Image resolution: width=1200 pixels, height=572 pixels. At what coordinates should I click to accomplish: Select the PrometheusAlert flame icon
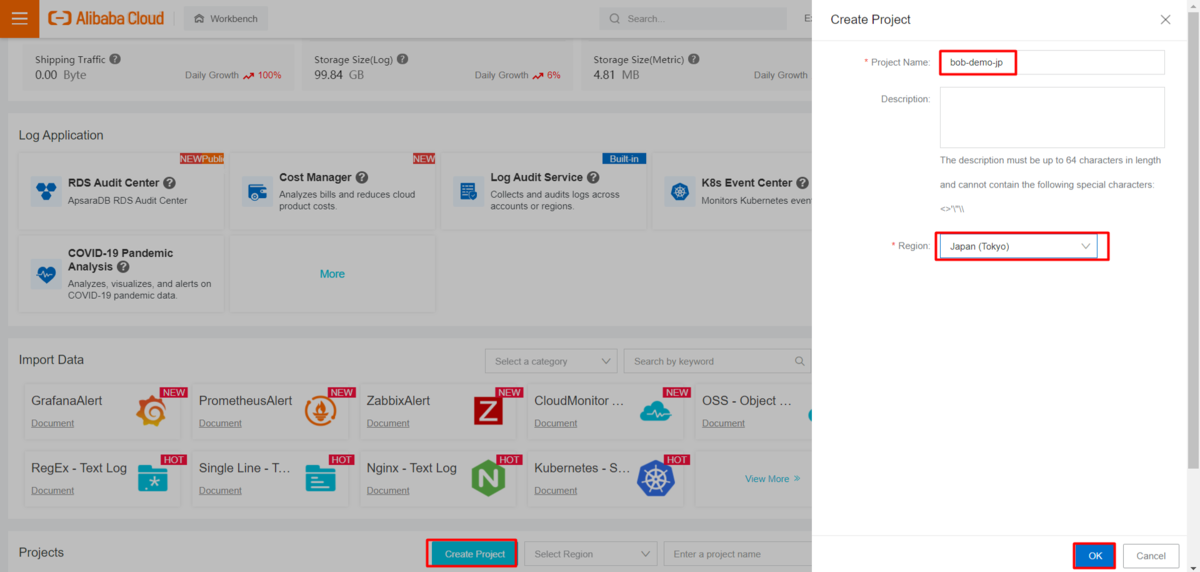(320, 410)
